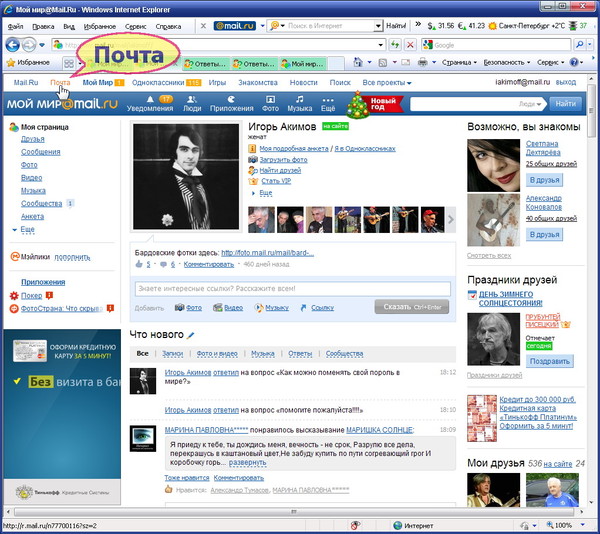Click the Сказать Ctrl+Enter button
600x534 pixels.
(412, 307)
